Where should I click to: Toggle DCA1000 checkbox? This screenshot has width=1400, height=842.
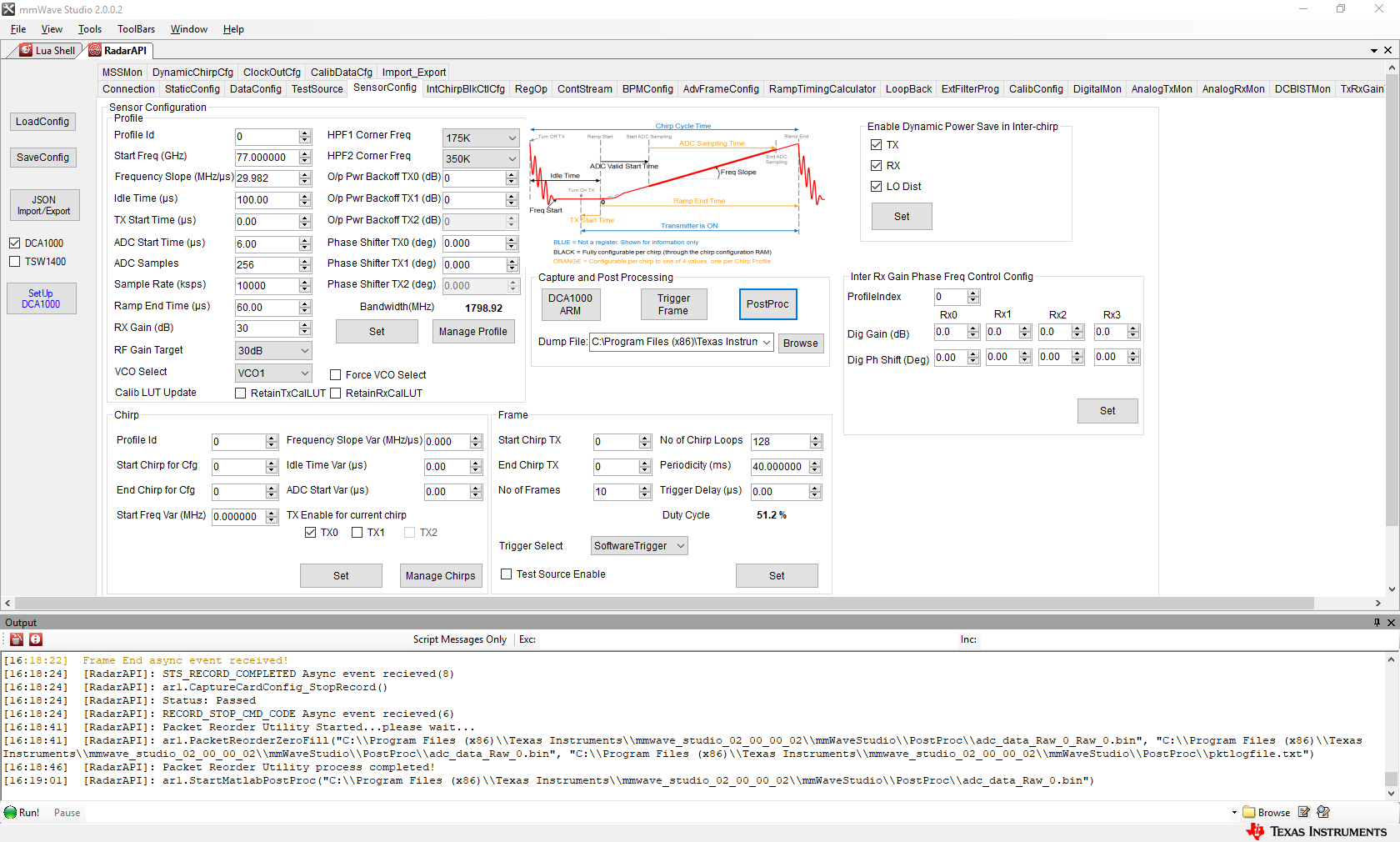[x=14, y=243]
